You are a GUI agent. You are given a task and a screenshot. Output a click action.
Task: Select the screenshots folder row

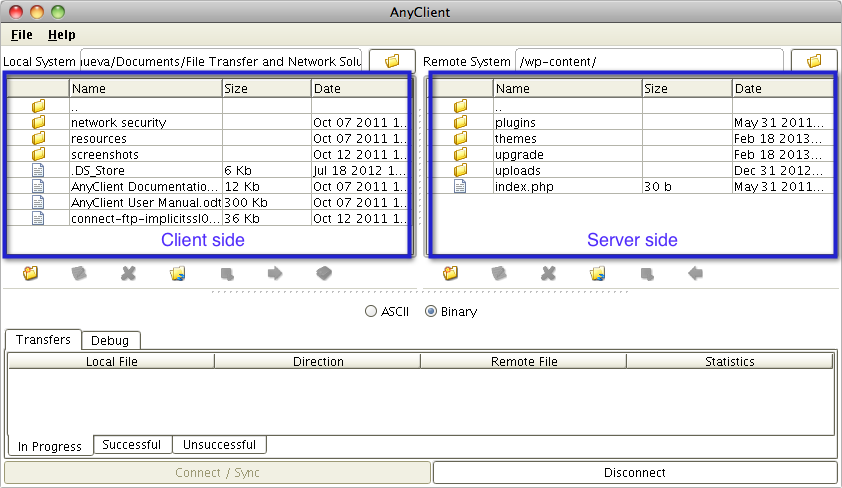click(x=208, y=154)
